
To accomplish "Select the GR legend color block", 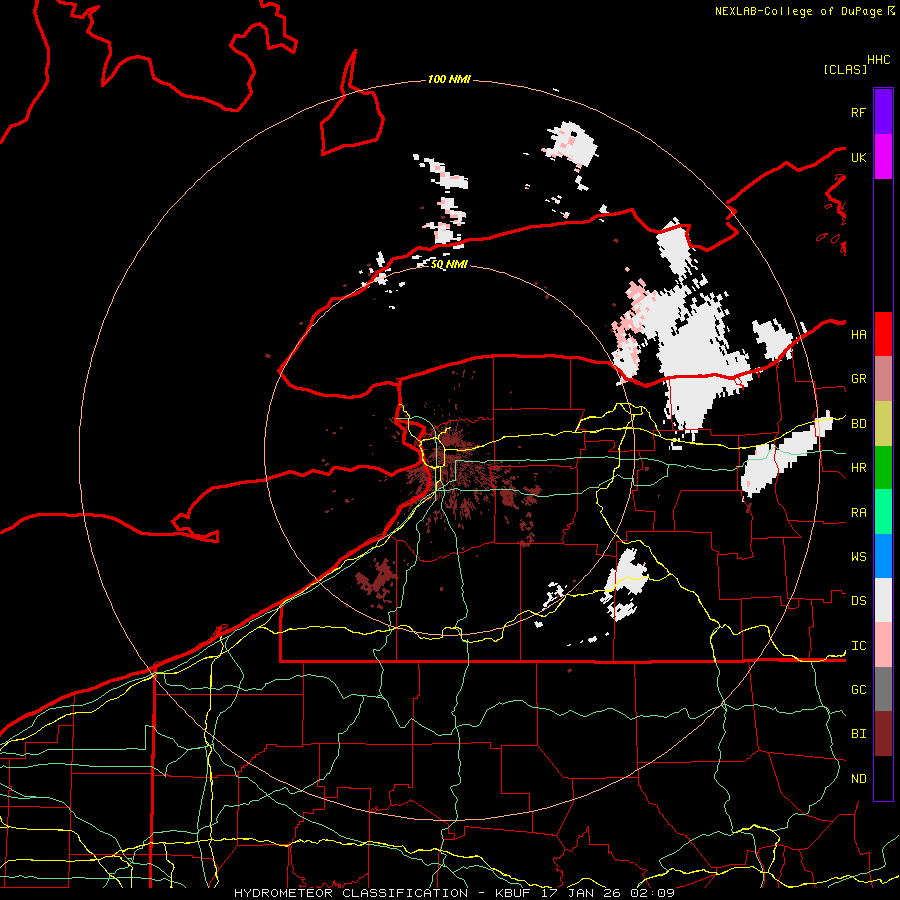I will coord(883,379).
